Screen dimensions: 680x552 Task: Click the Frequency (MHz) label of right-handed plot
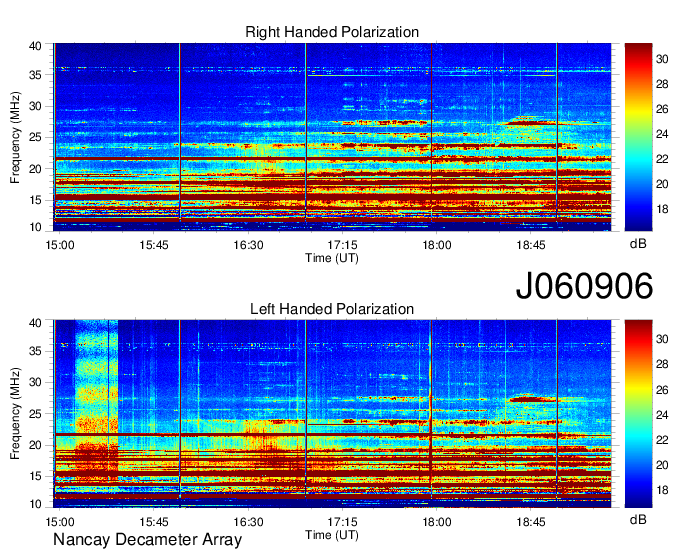(x=15, y=137)
